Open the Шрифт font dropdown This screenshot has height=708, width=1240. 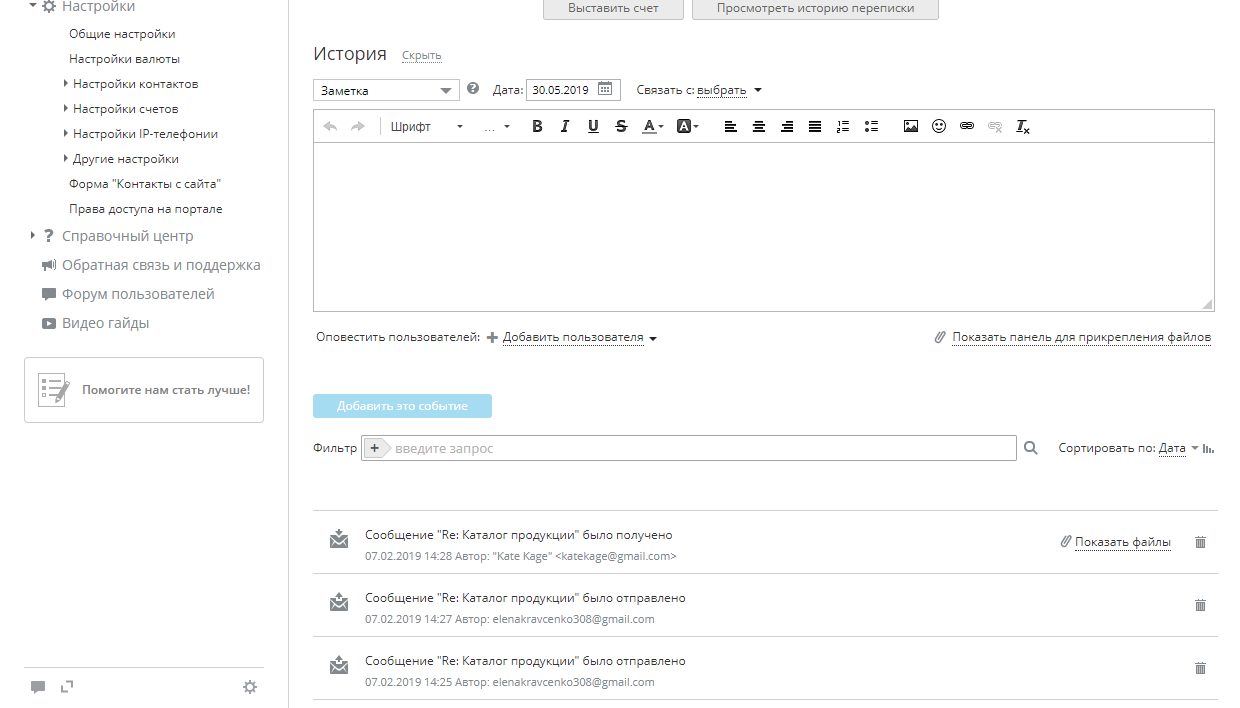pyautogui.click(x=427, y=127)
